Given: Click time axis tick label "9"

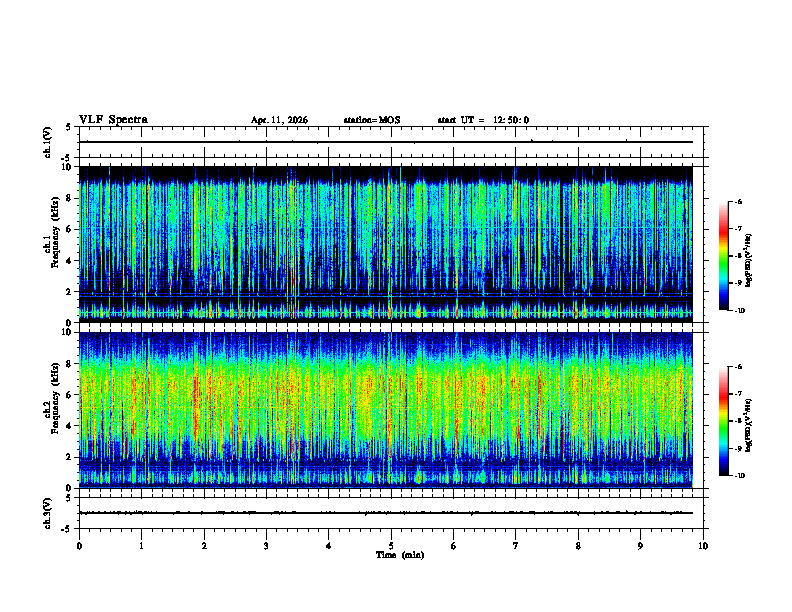Looking at the screenshot, I should (x=640, y=546).
